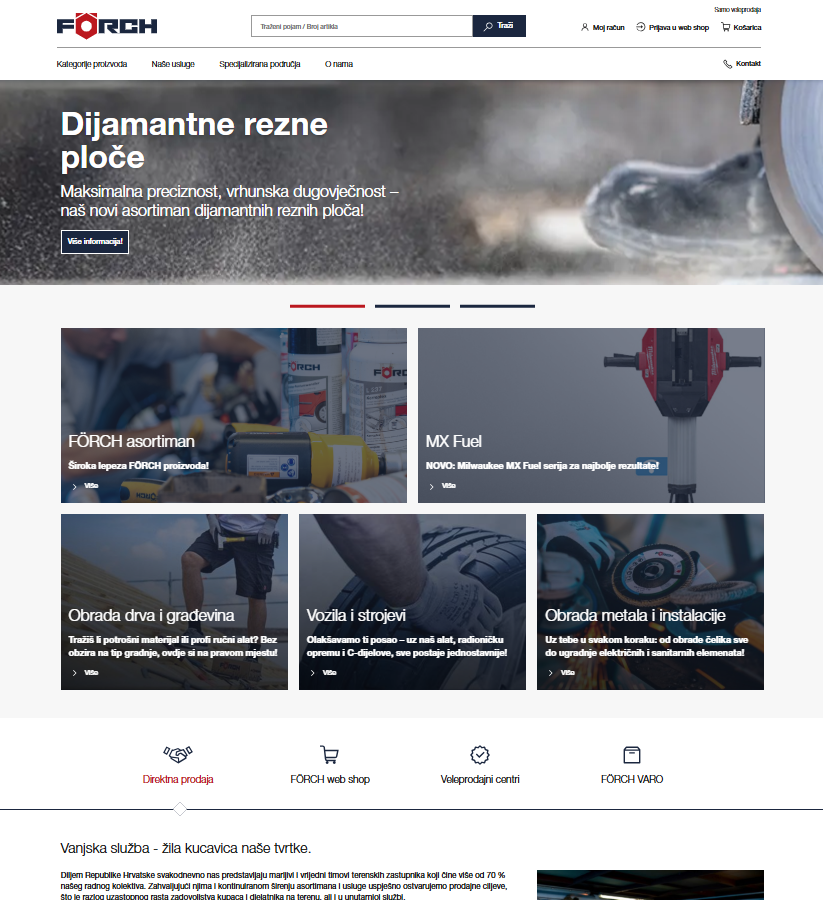Click the magnifier icon in Traži button
This screenshot has height=900, width=823.
pyautogui.click(x=488, y=26)
